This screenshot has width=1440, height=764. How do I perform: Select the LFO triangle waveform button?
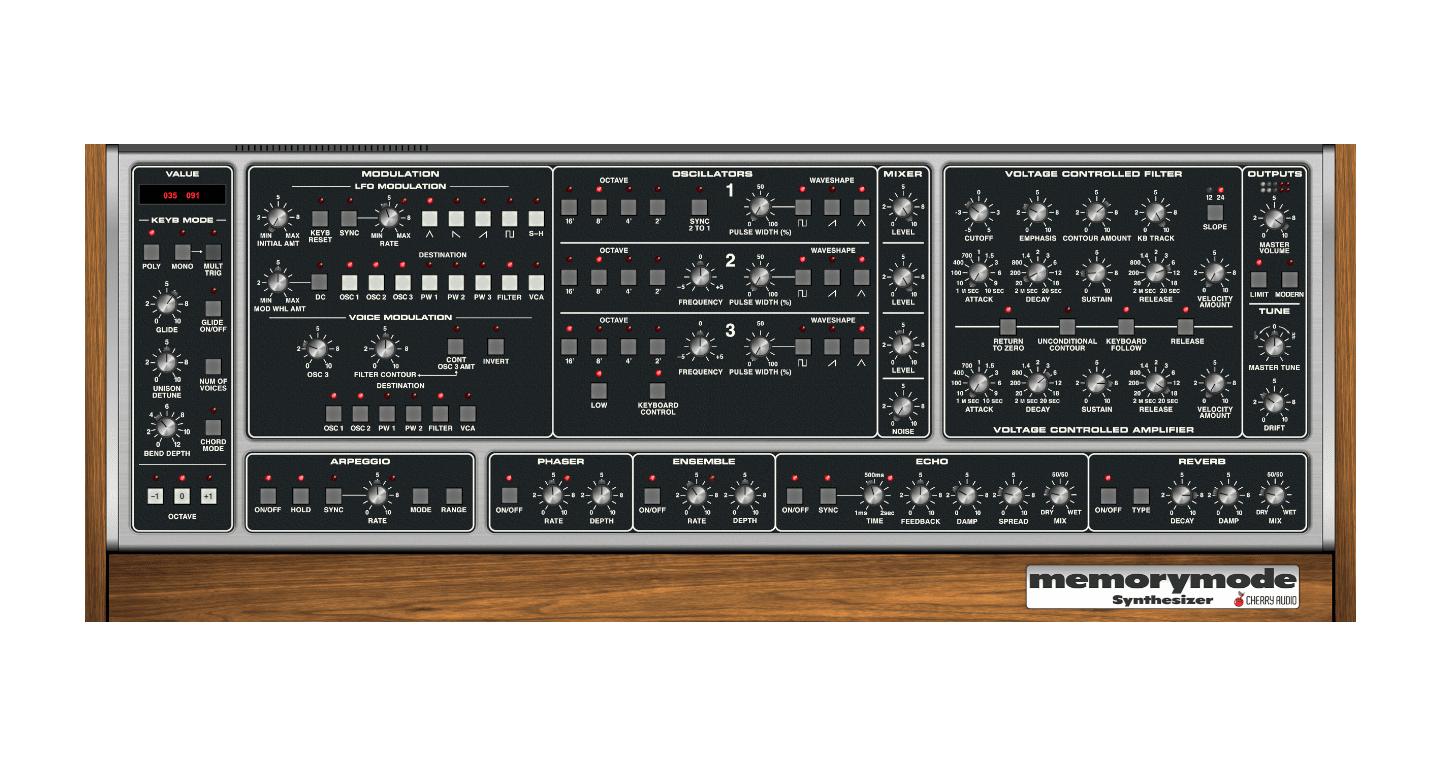pyautogui.click(x=430, y=217)
